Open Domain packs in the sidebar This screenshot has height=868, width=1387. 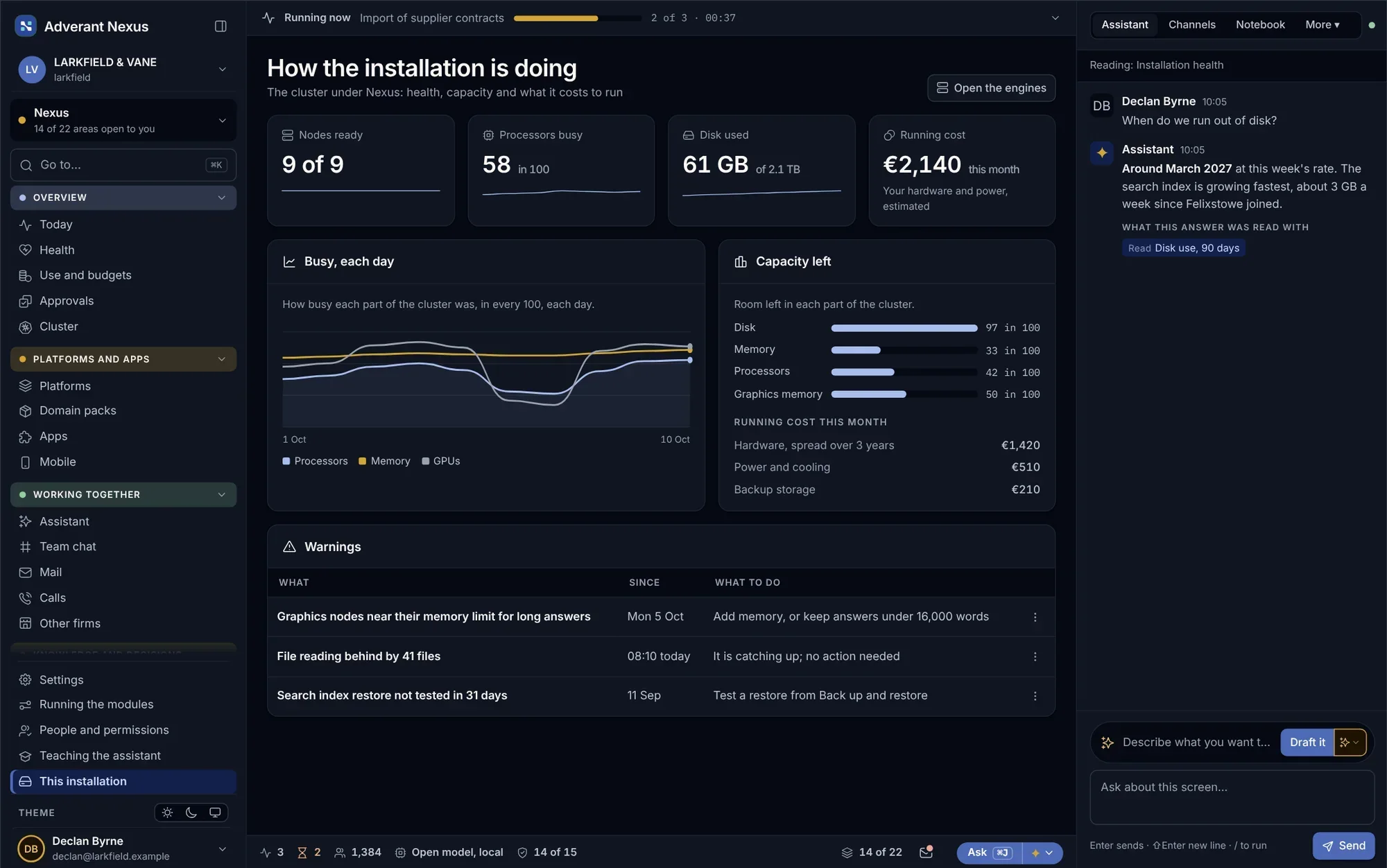(x=123, y=410)
